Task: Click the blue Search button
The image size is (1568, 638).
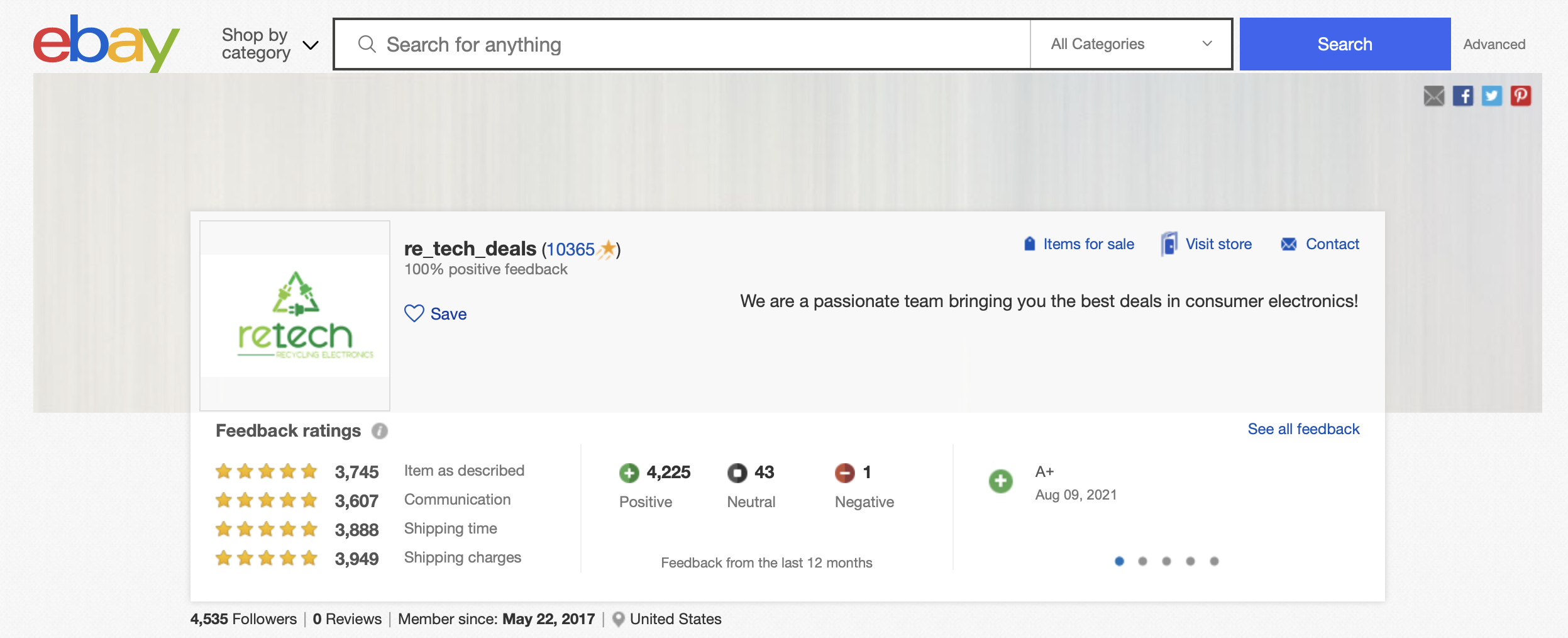Action: pyautogui.click(x=1345, y=44)
